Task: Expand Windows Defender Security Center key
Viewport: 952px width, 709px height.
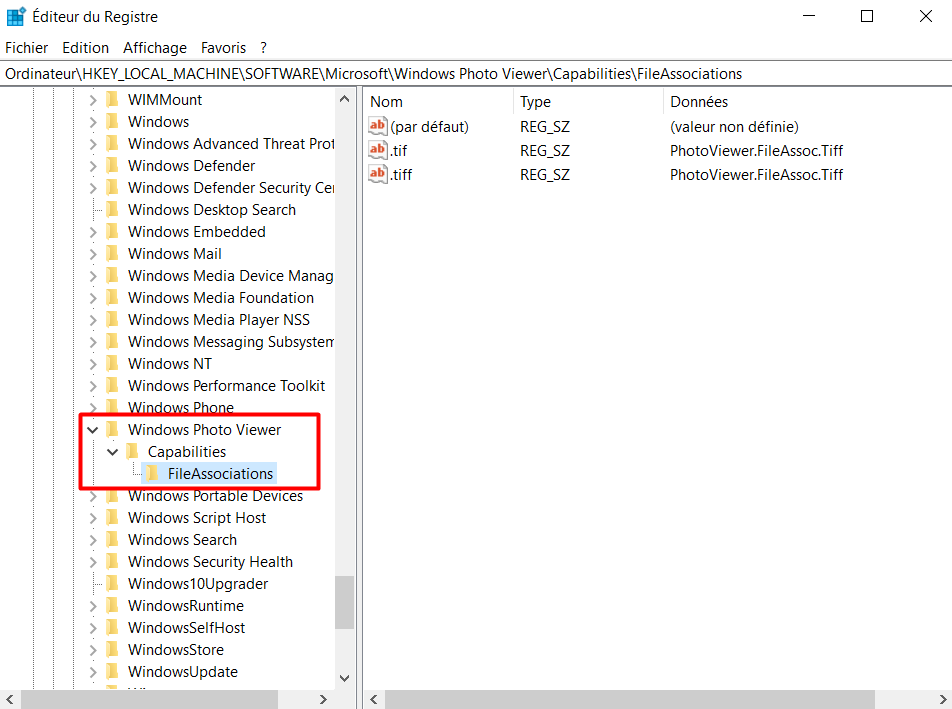Action: tap(93, 188)
